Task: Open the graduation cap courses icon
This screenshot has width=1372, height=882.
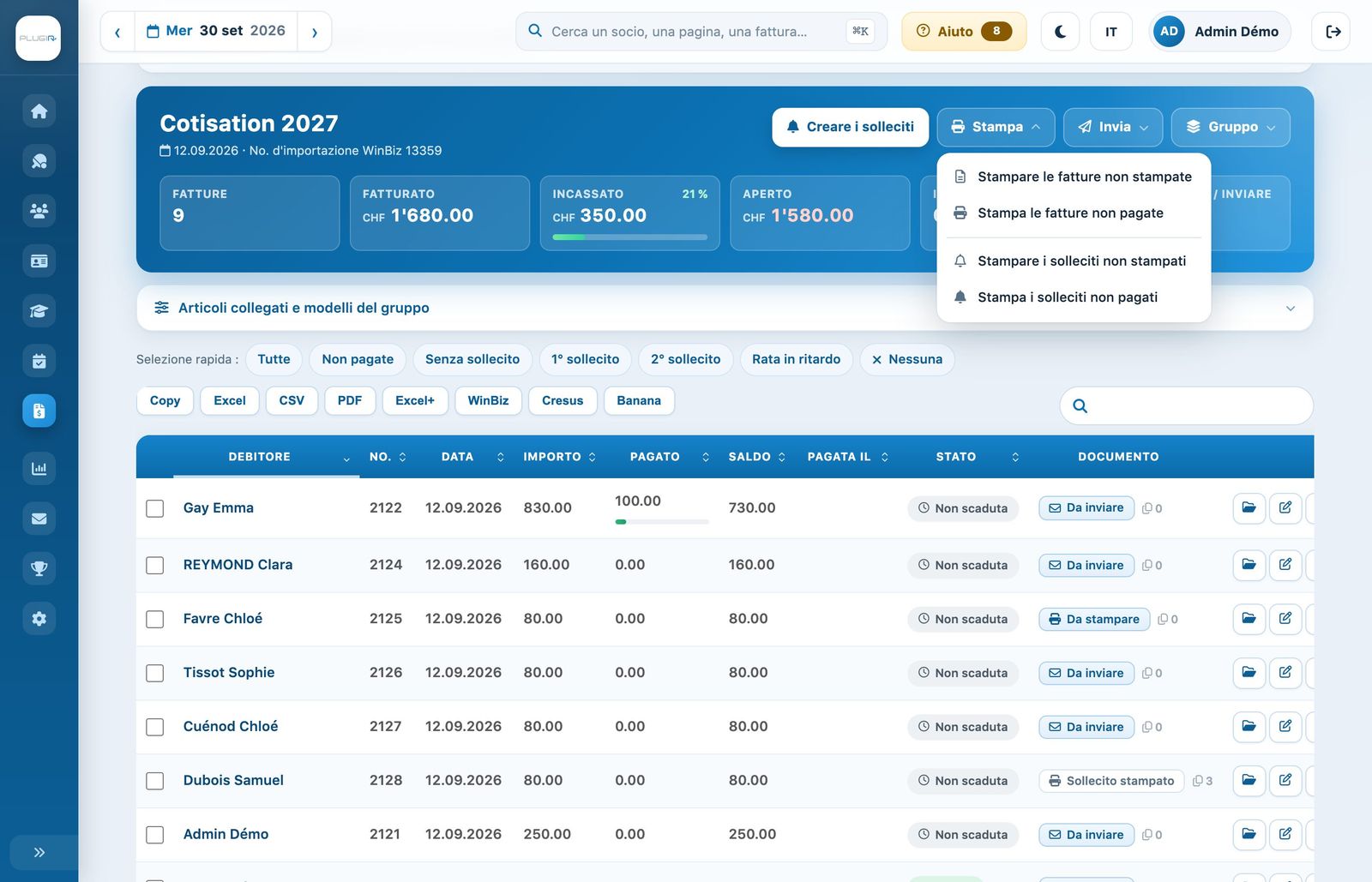Action: tap(39, 311)
